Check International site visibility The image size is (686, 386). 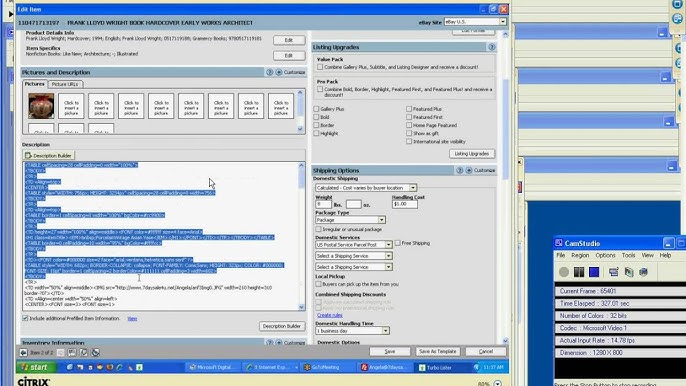(409, 141)
